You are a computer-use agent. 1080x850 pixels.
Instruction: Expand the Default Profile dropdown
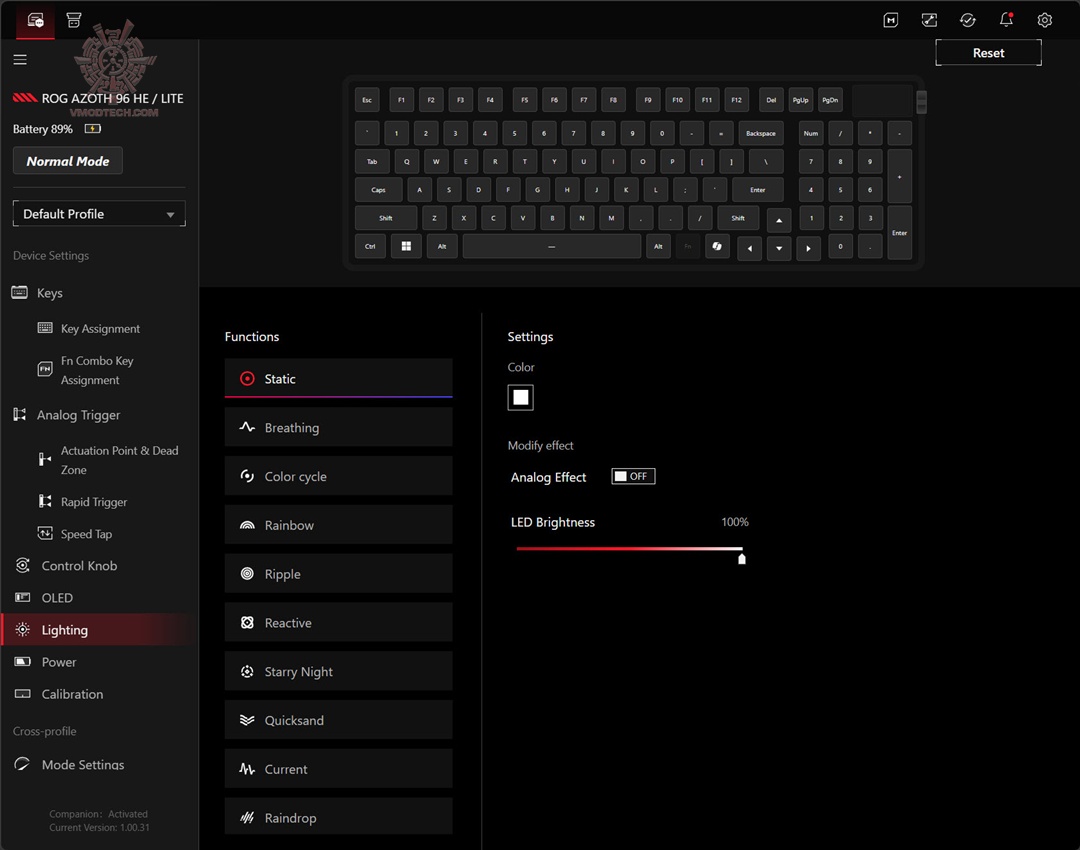(99, 214)
